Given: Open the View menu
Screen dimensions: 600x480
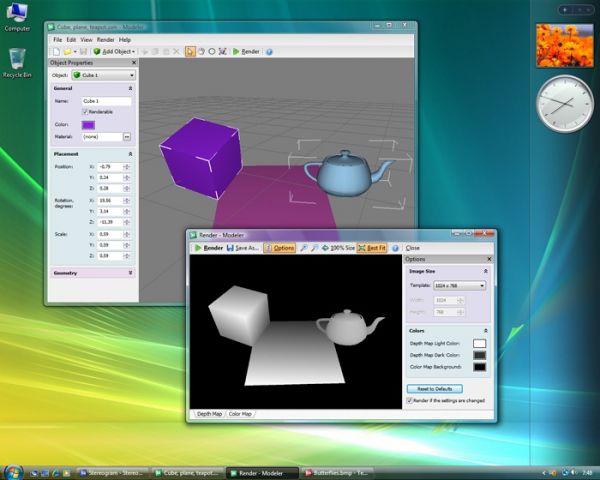Looking at the screenshot, I should pyautogui.click(x=86, y=39).
